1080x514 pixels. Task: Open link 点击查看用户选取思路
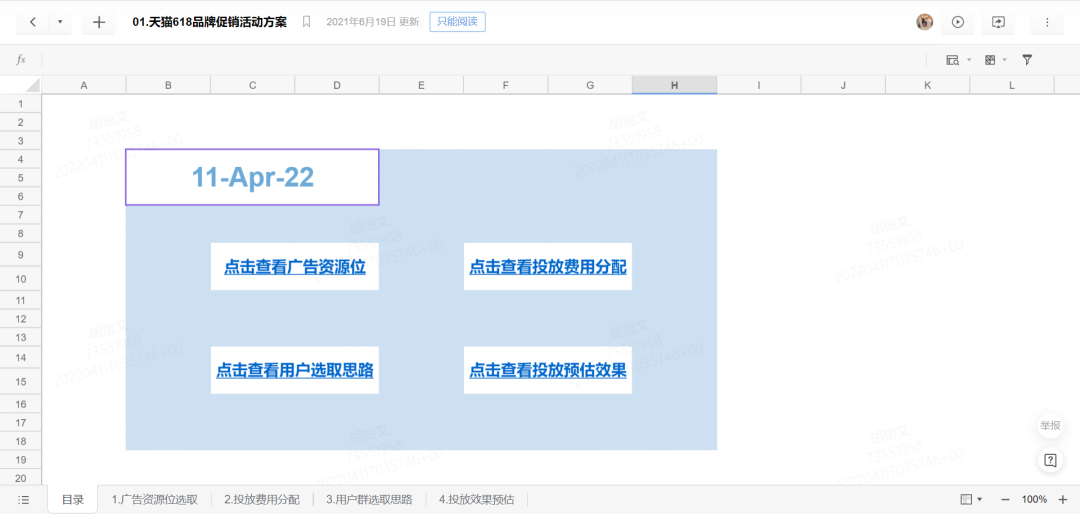point(295,371)
